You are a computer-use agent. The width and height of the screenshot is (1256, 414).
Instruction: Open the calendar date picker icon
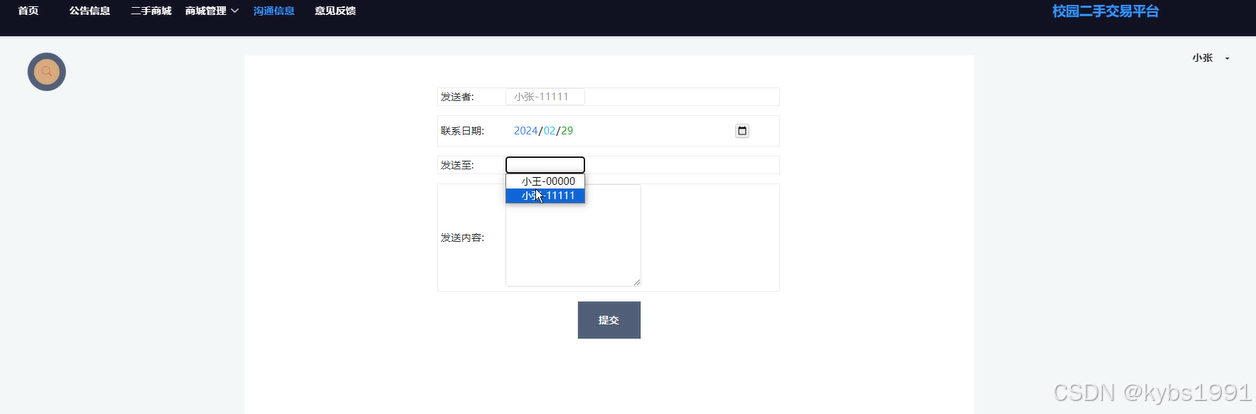coord(742,131)
